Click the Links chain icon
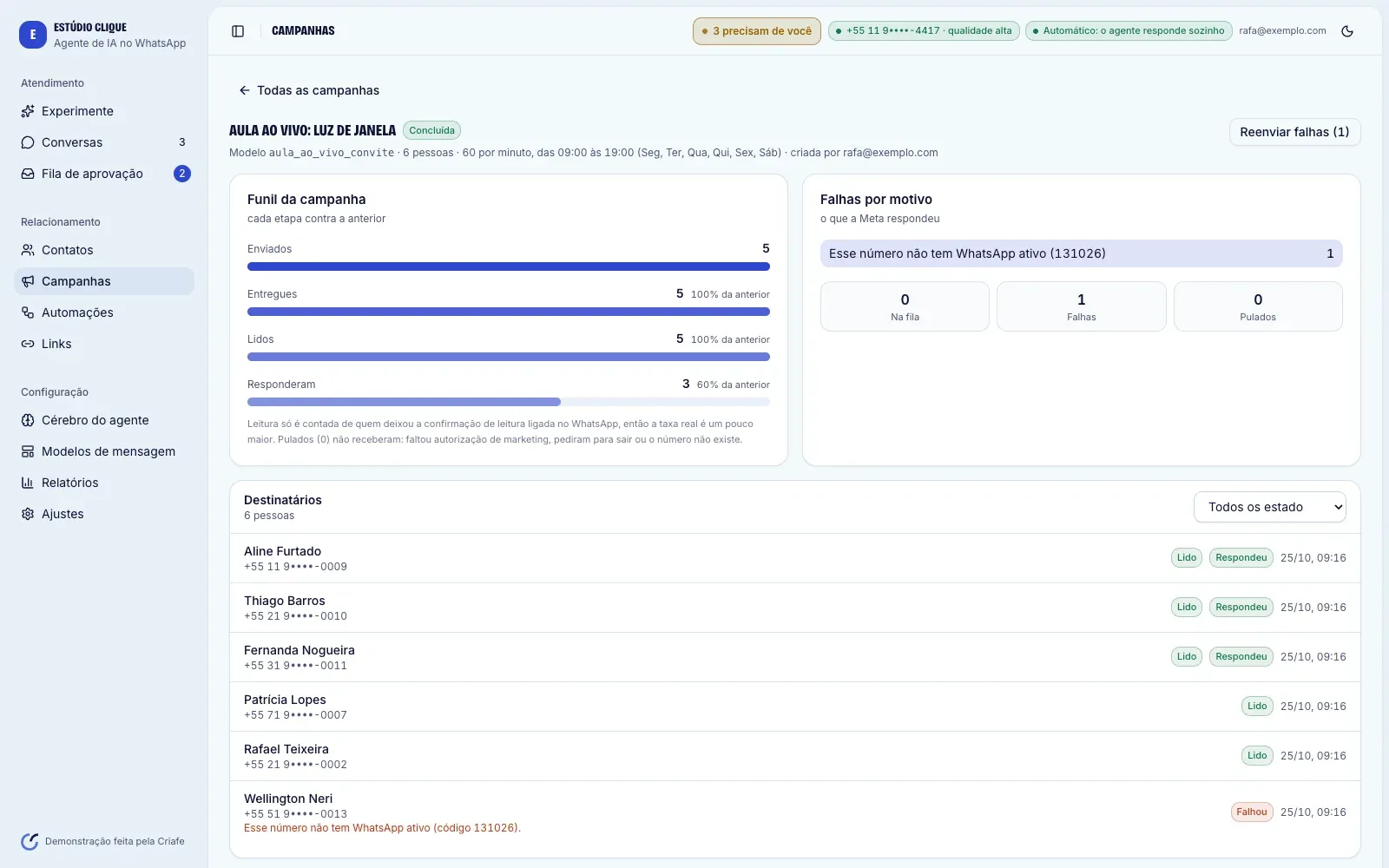This screenshot has width=1389, height=868. coord(28,344)
